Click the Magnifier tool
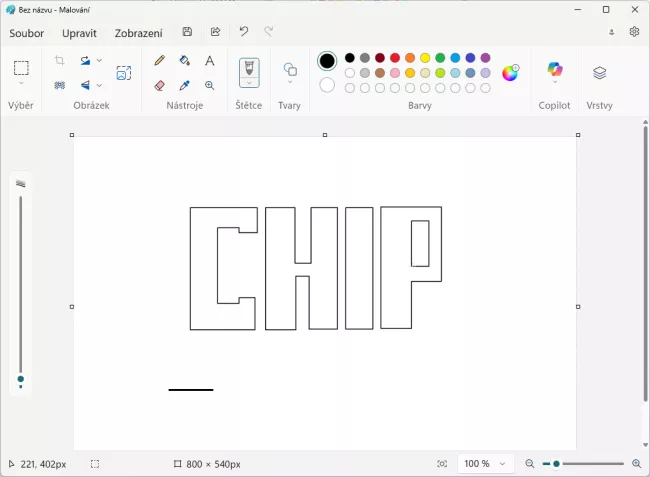This screenshot has width=650, height=477. click(209, 86)
